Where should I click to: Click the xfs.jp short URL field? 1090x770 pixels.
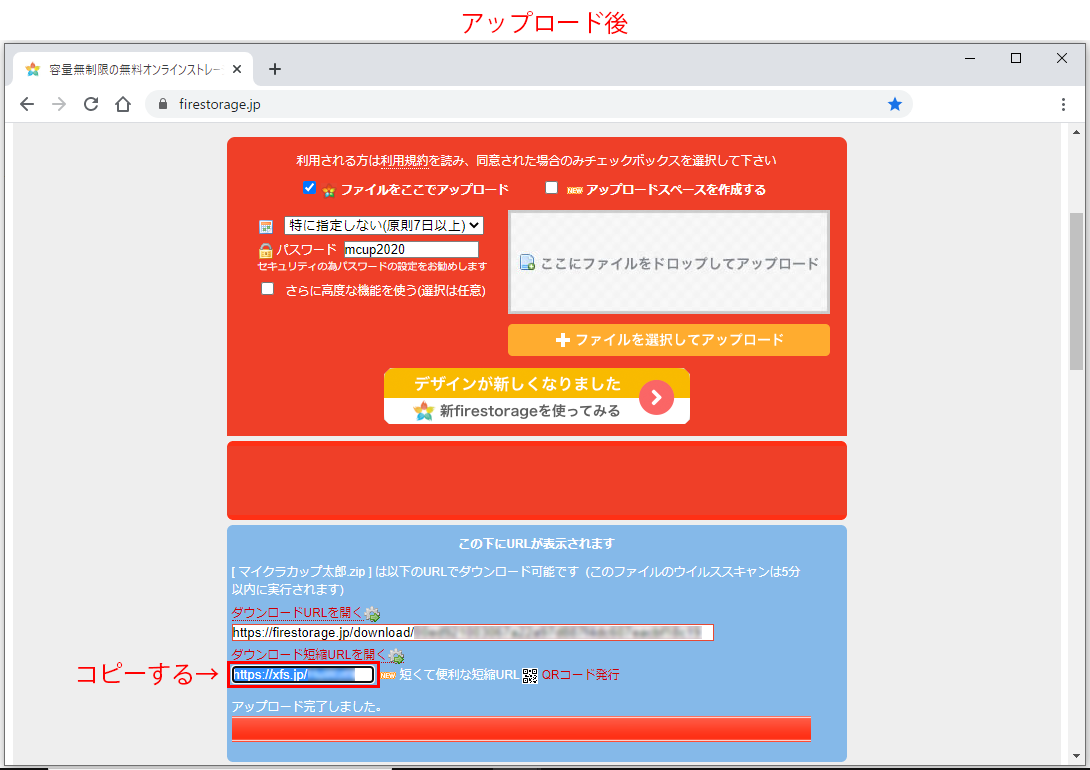(303, 674)
